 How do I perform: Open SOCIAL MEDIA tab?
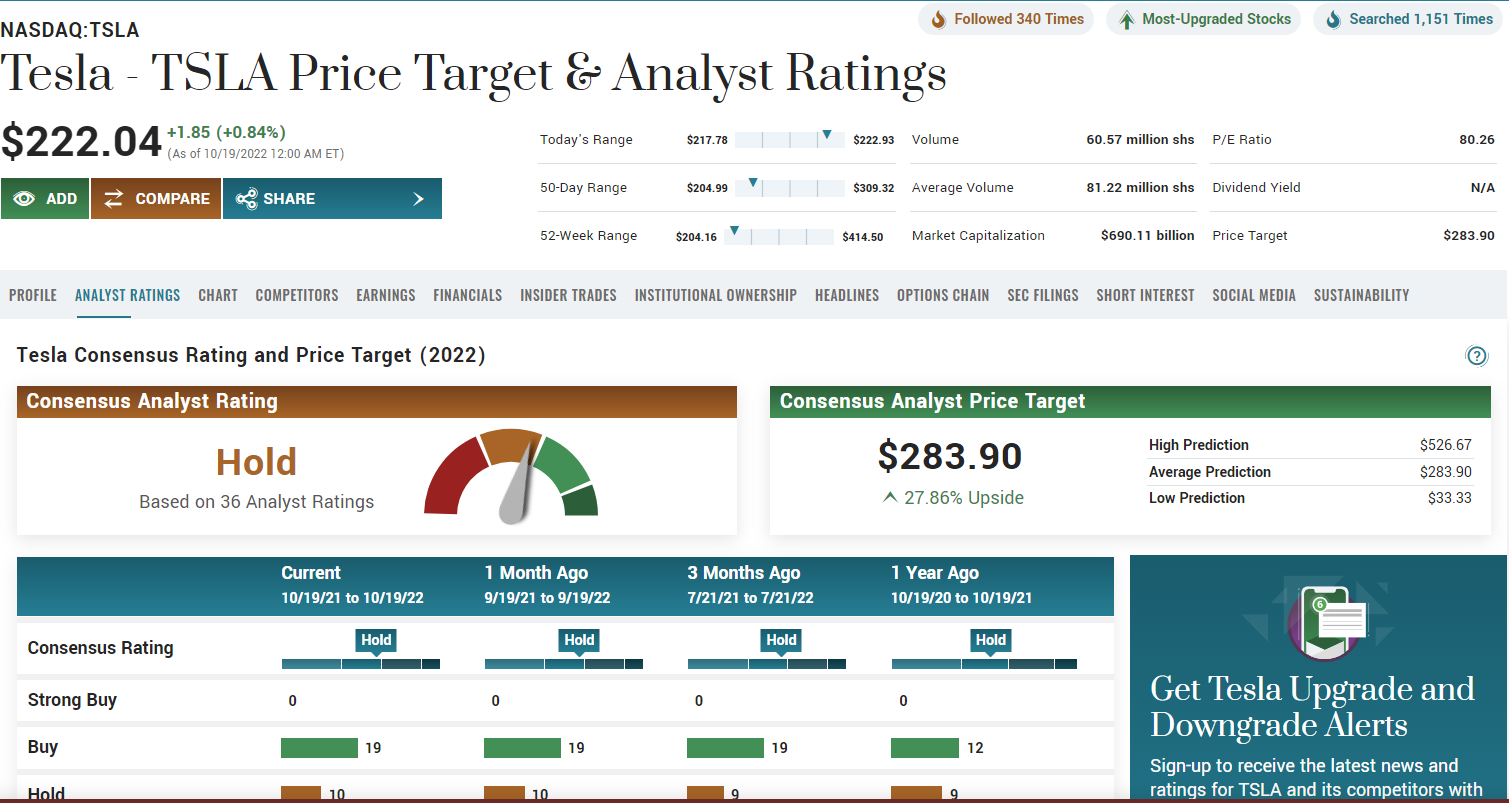(x=1254, y=295)
